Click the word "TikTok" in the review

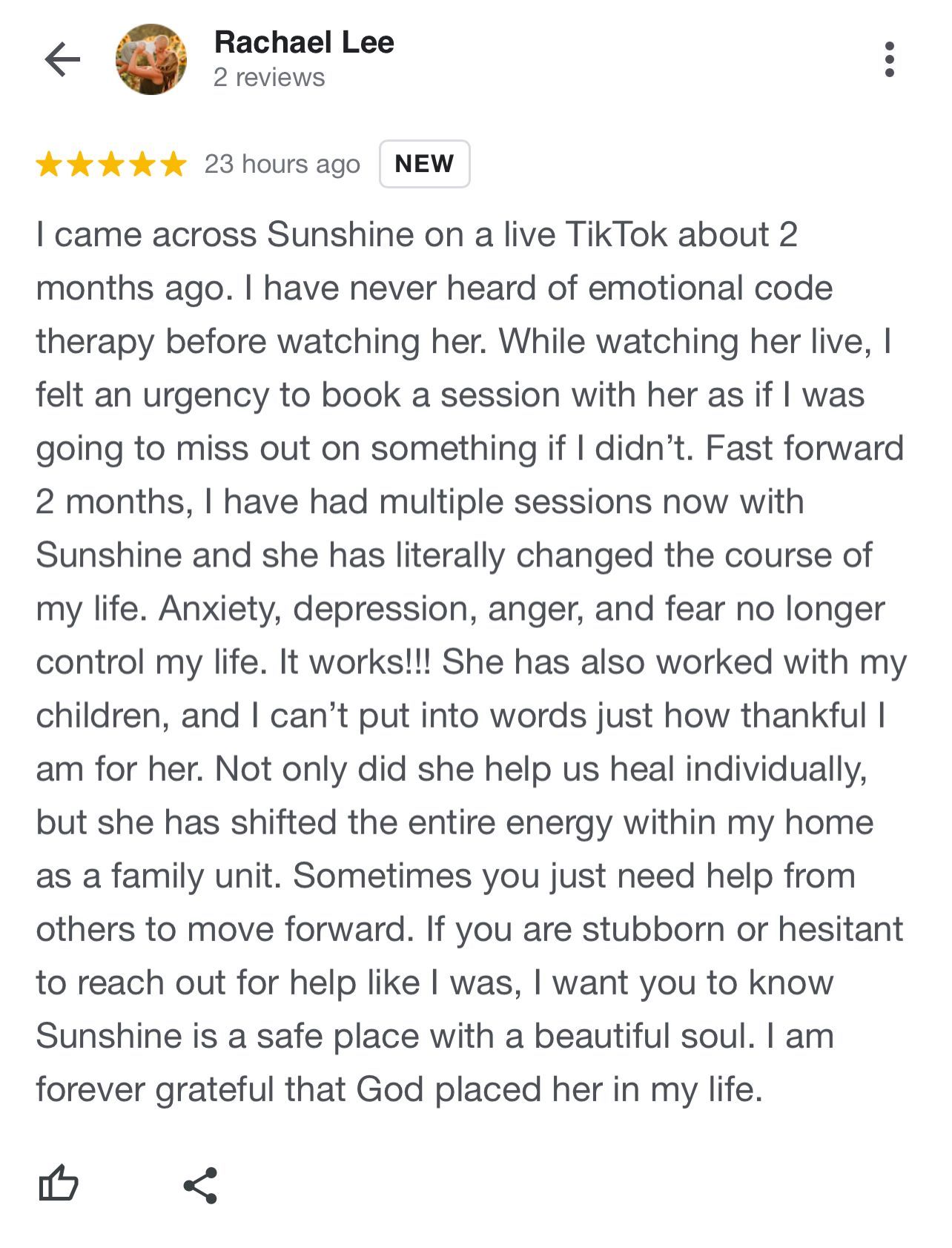[x=616, y=234]
